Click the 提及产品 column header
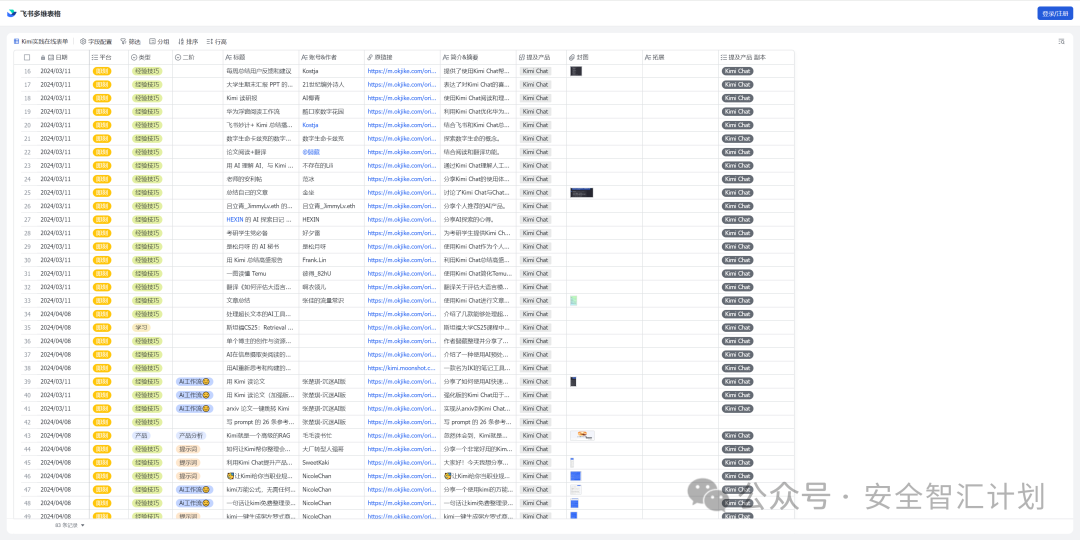The image size is (1080, 540). click(x=541, y=57)
